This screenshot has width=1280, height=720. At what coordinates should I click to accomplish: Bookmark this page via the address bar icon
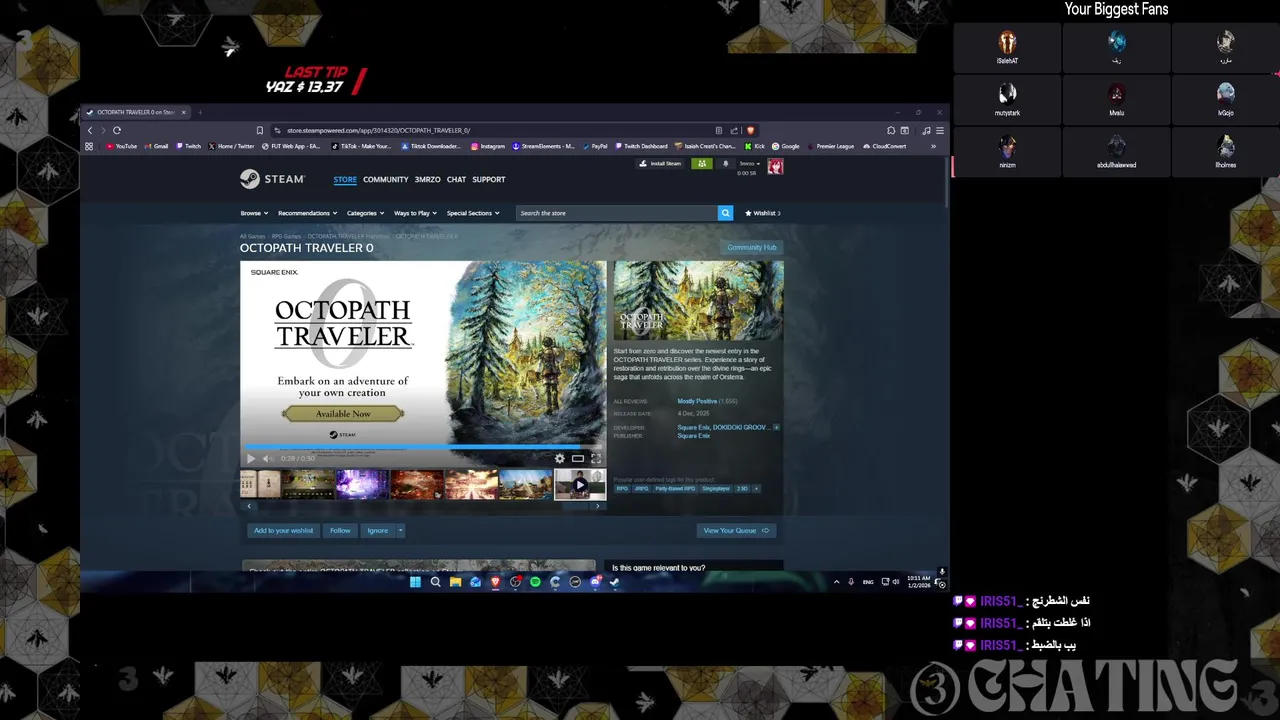point(260,130)
